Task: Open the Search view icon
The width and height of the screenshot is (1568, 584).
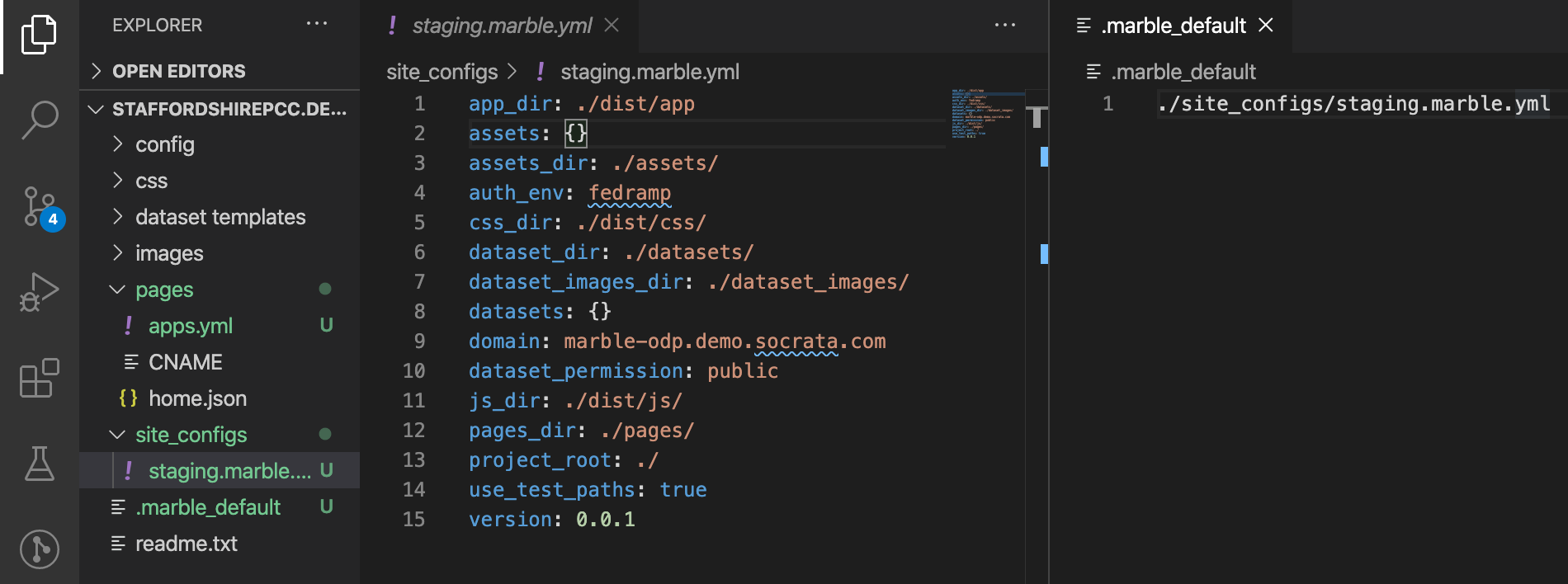Action: (39, 120)
